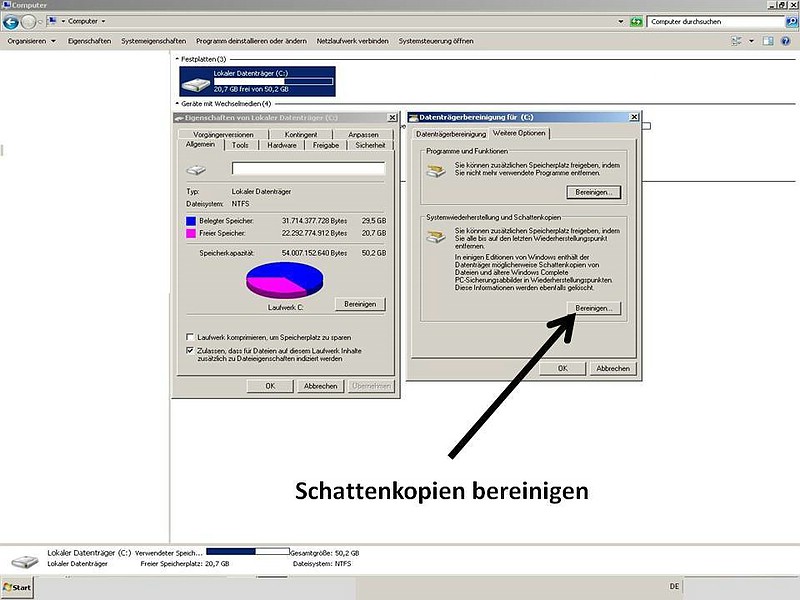Open the Freigabe tab
Image resolution: width=800 pixels, height=600 pixels.
[x=326, y=145]
